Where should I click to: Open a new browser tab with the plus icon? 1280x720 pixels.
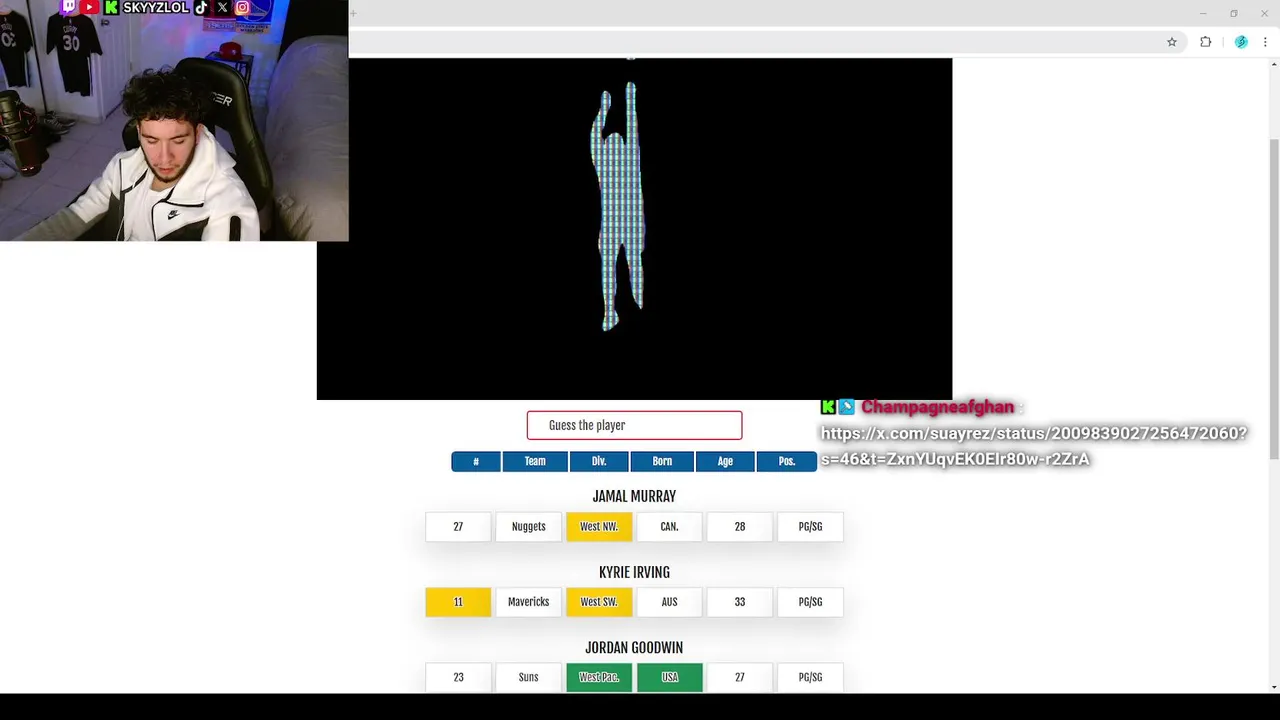[x=353, y=13]
